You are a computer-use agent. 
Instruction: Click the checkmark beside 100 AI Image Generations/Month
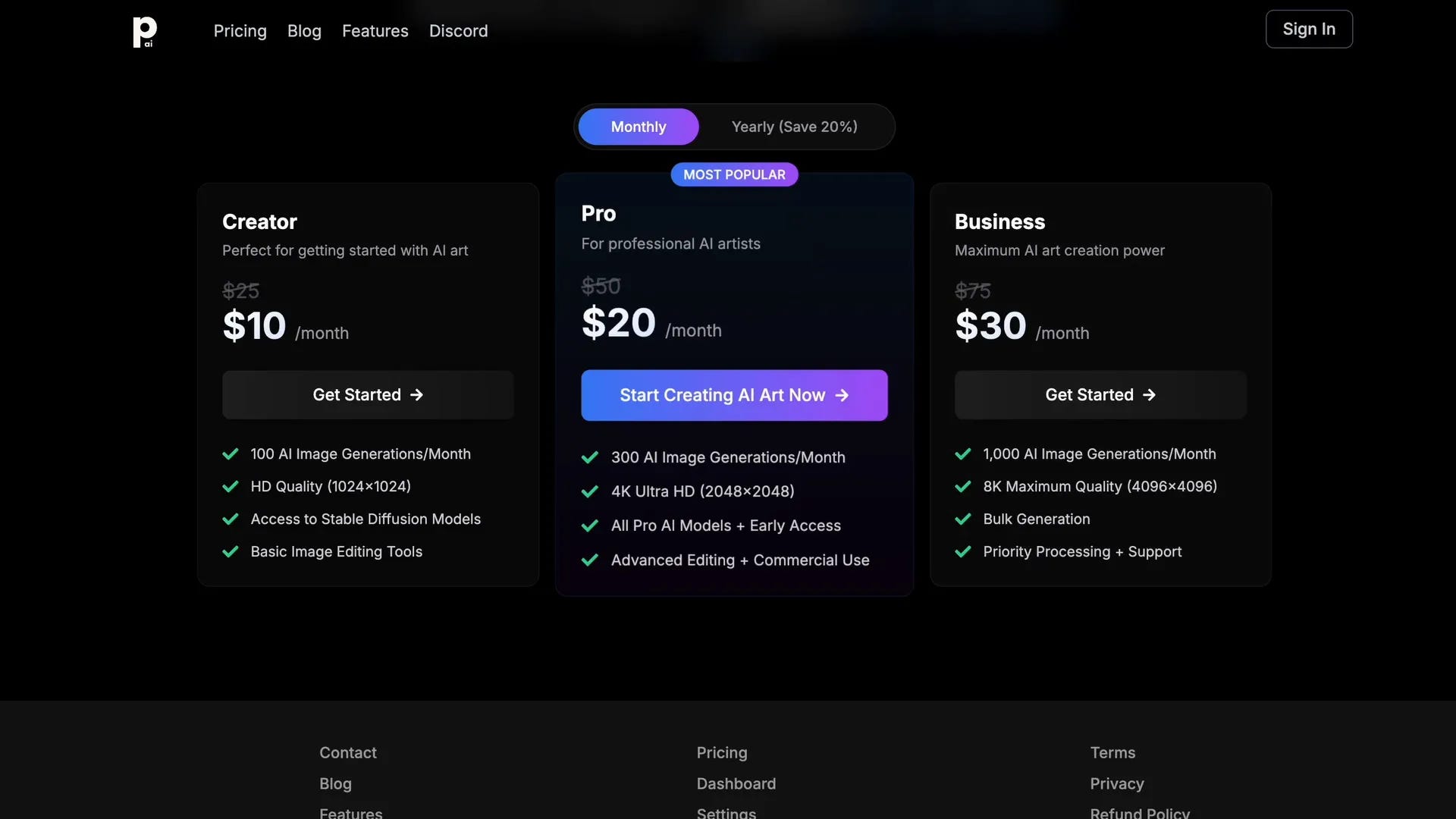pos(231,453)
